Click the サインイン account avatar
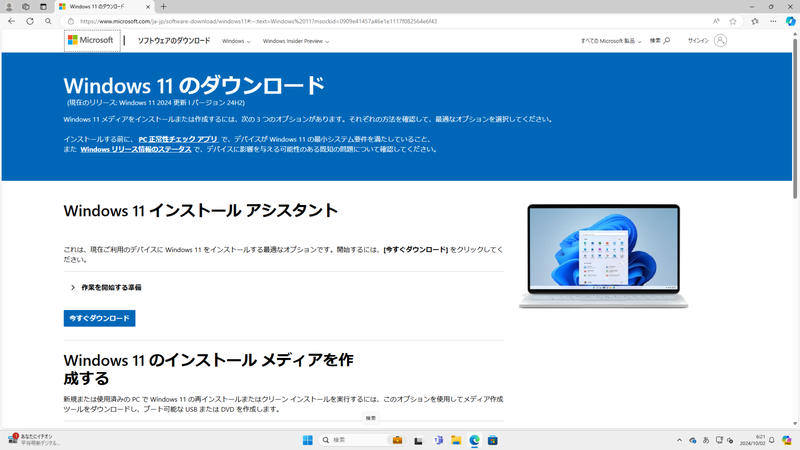Viewport: 800px width, 450px height. pyautogui.click(x=720, y=40)
